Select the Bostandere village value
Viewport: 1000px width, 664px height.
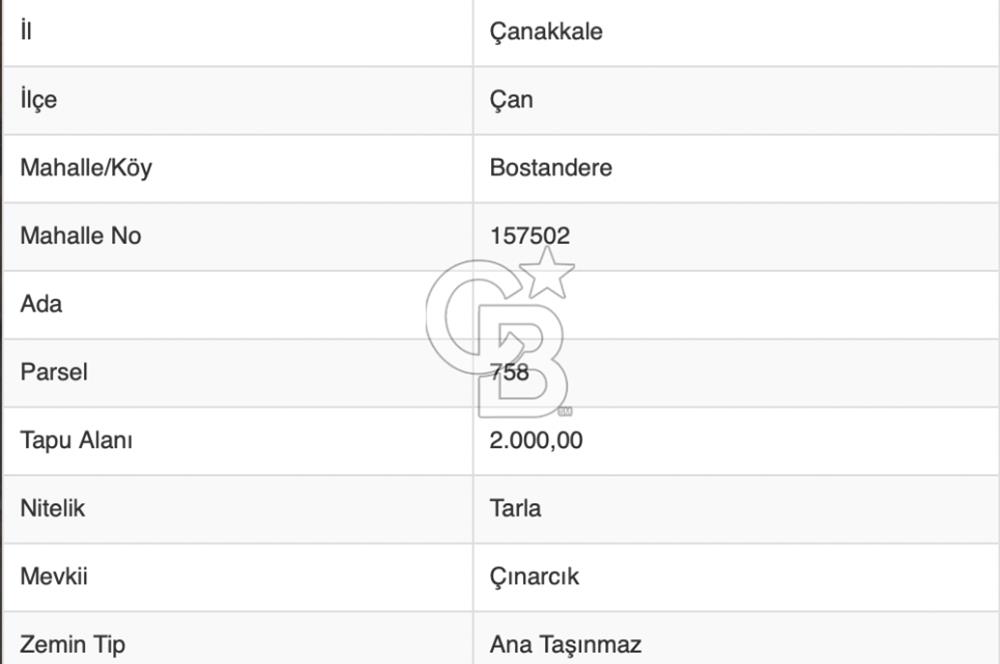550,168
